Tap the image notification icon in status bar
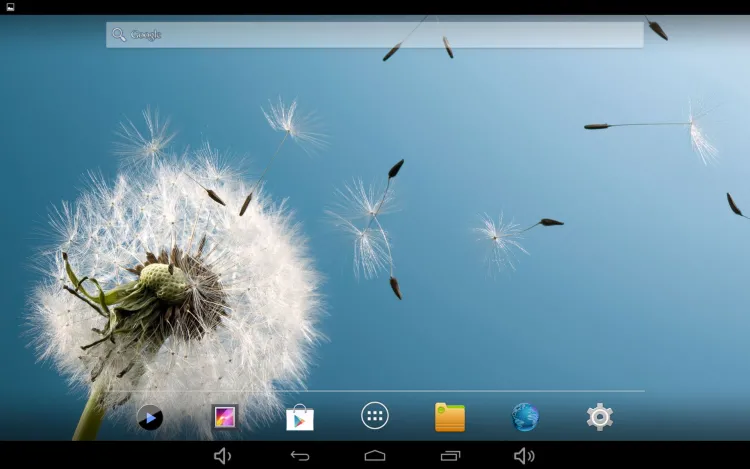The width and height of the screenshot is (750, 469). tap(10, 7)
